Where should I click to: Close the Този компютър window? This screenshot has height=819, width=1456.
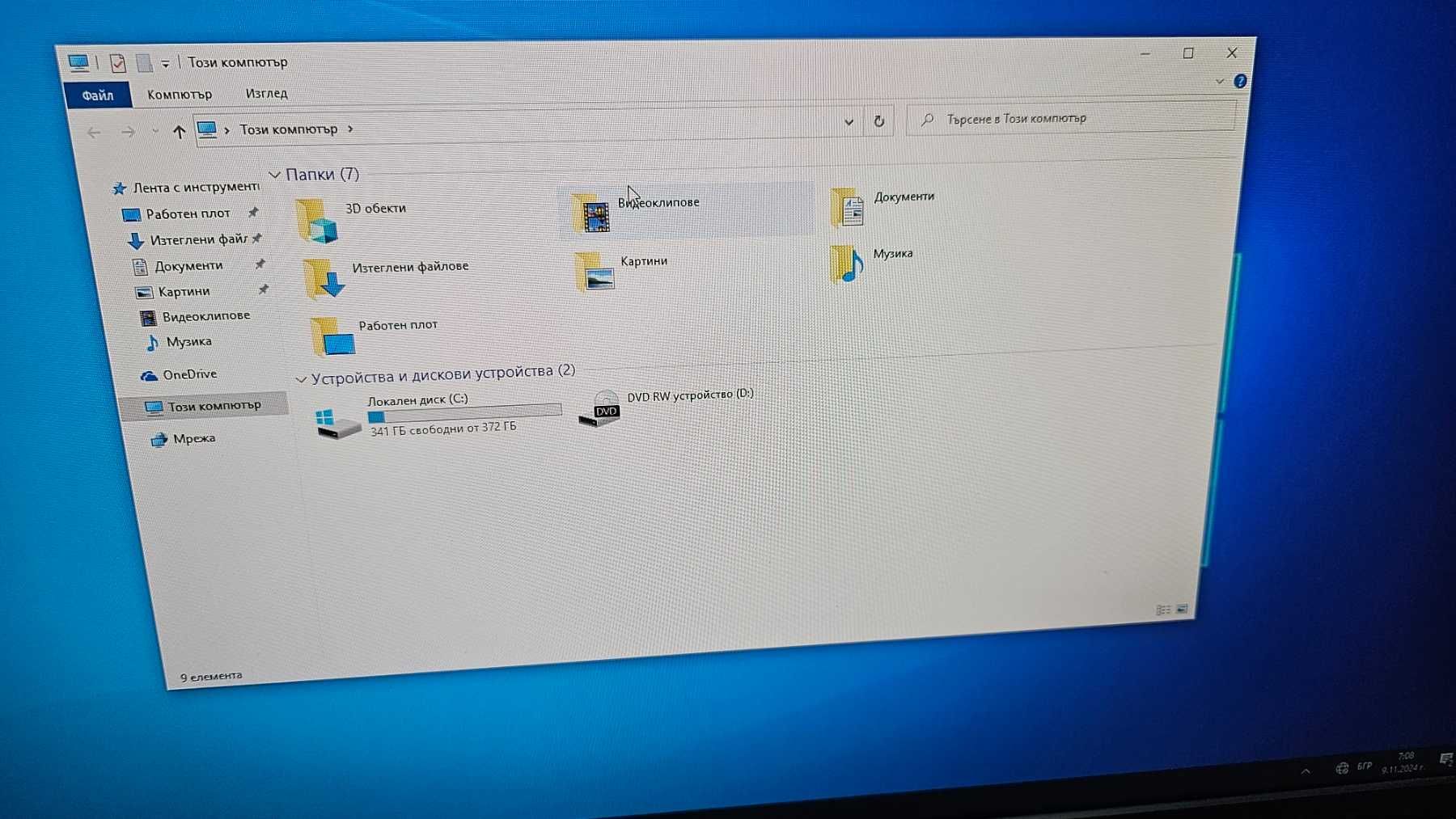point(1232,53)
